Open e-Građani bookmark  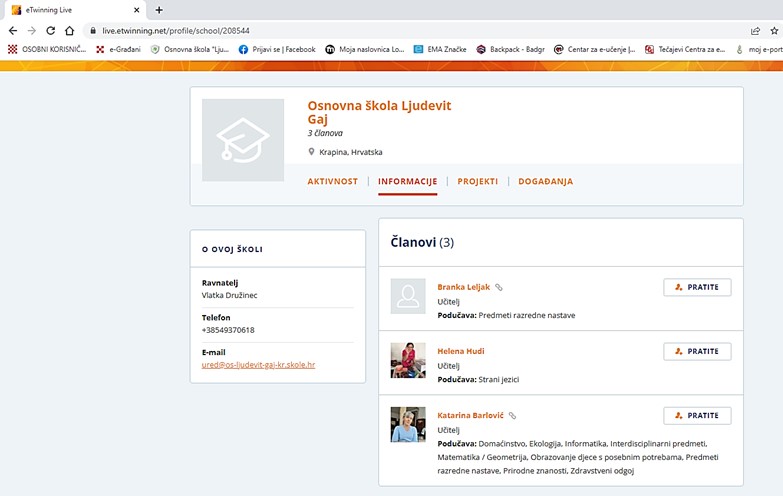[118, 49]
